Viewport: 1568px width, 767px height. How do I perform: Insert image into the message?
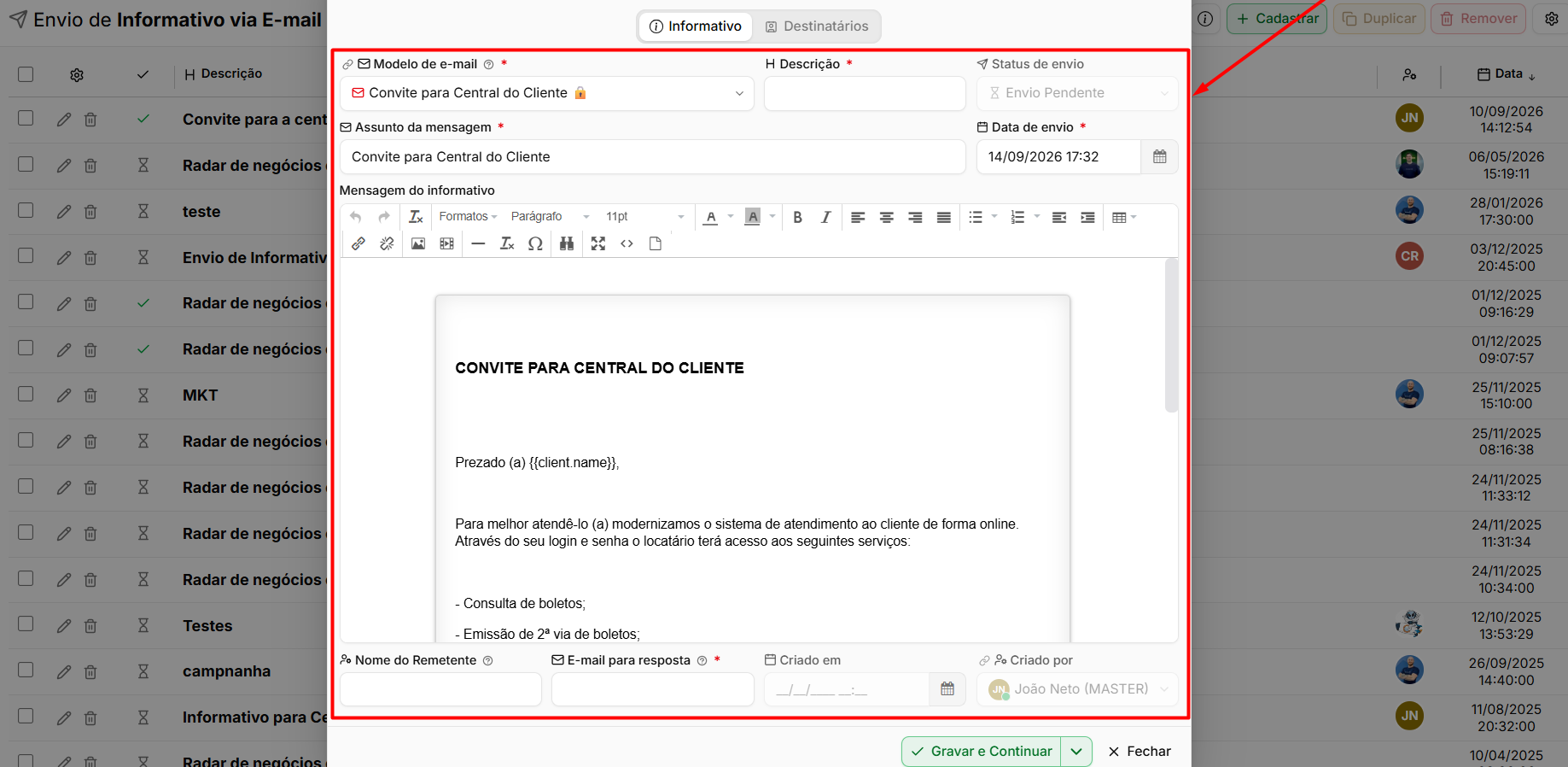pos(417,243)
